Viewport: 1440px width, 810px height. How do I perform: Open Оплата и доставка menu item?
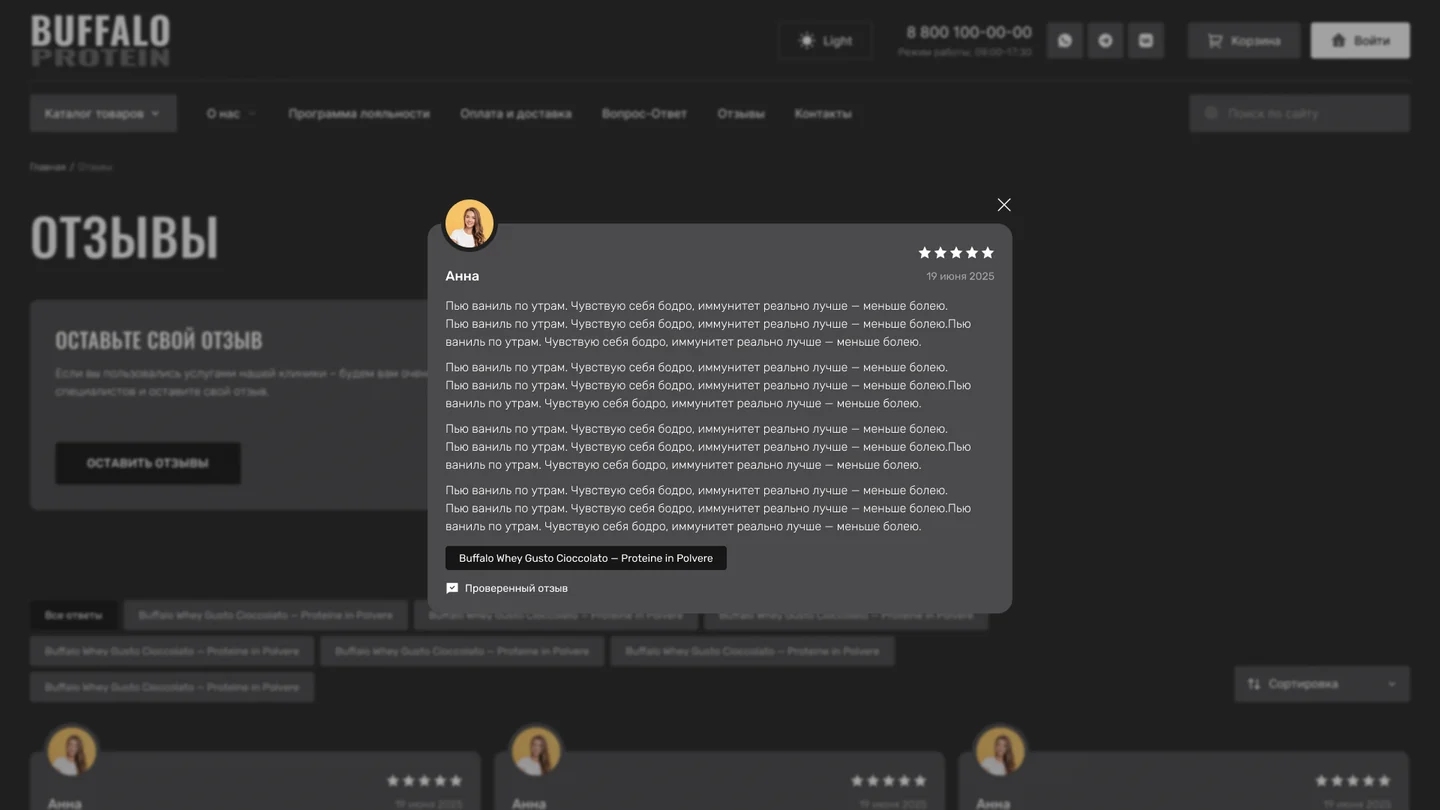click(516, 114)
